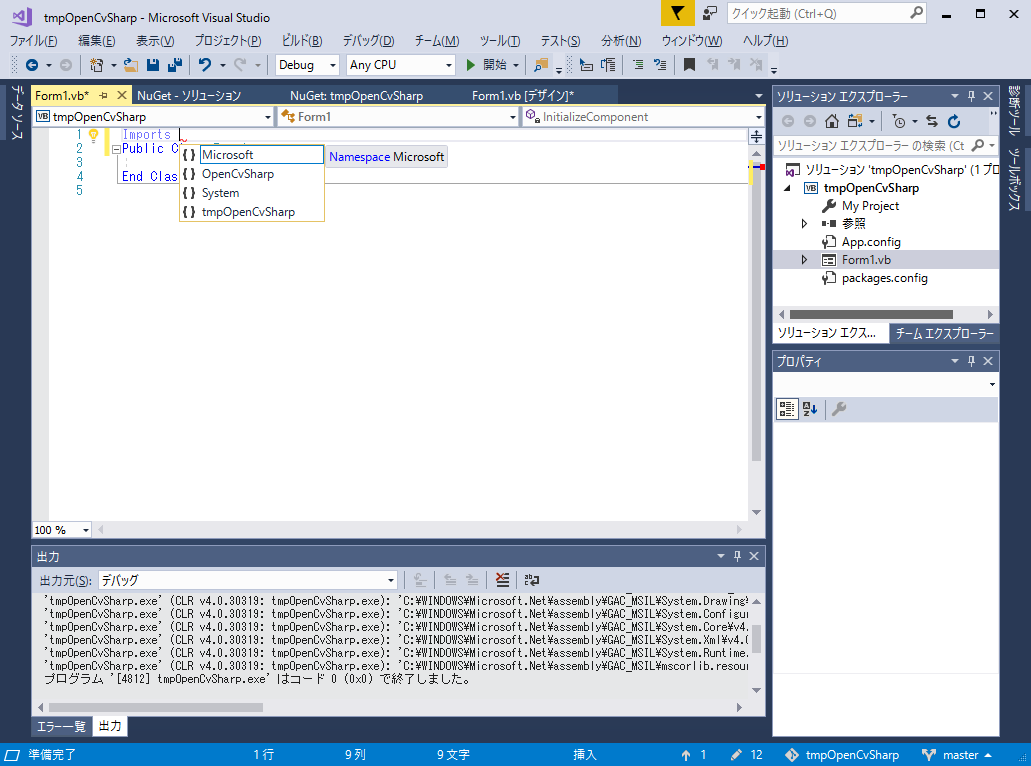The height and width of the screenshot is (766, 1031).
Task: Expand the Form1.vb tree node
Action: tap(804, 260)
